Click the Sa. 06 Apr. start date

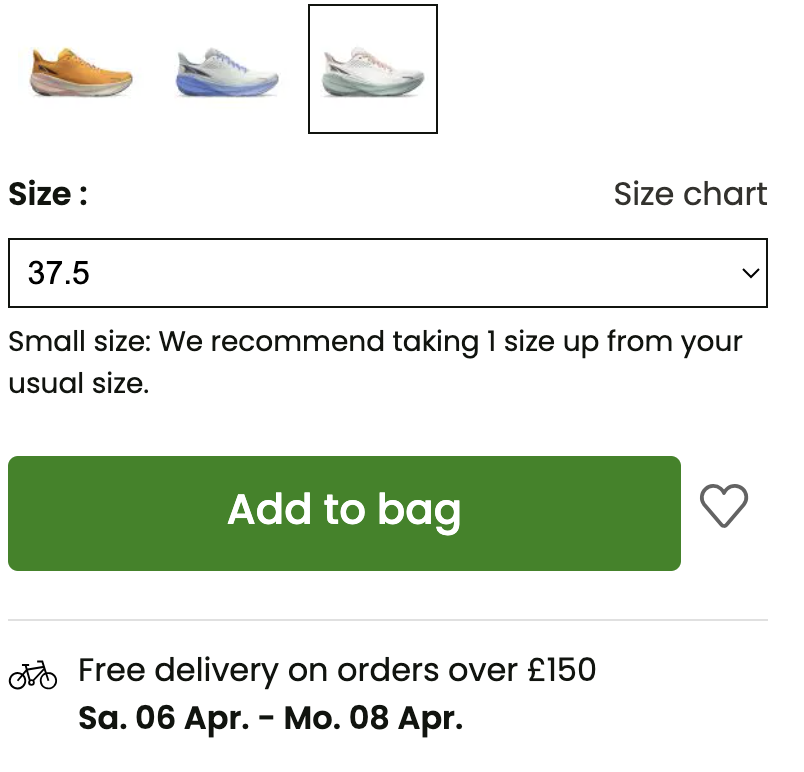click(x=164, y=718)
